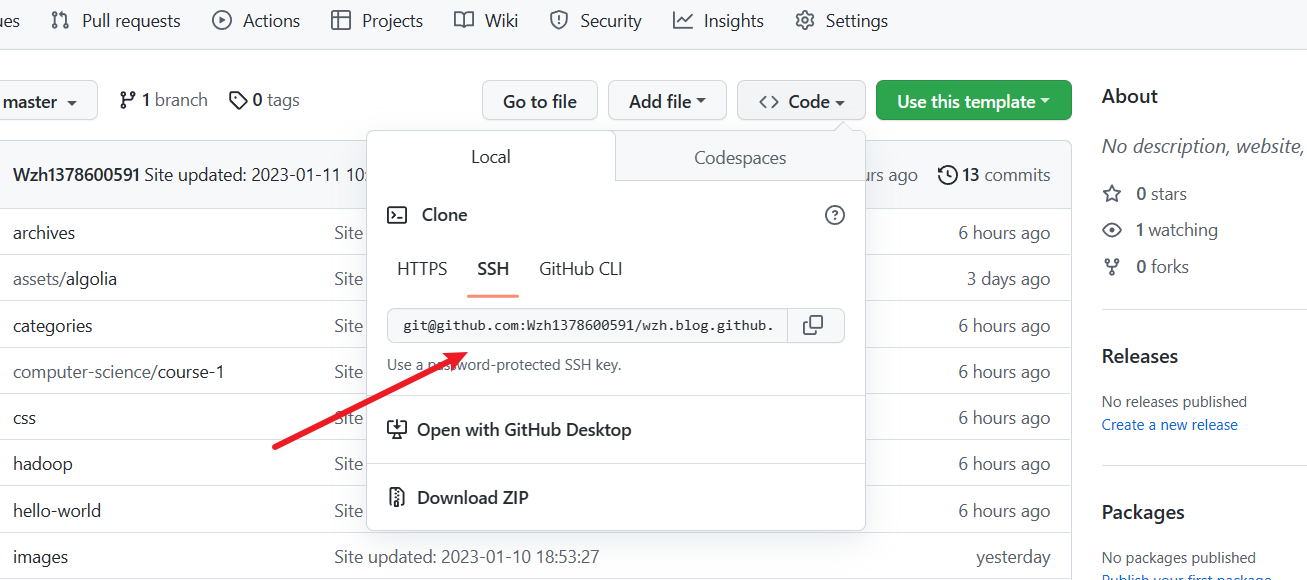Open the categories folder
The width and height of the screenshot is (1307, 580).
(x=53, y=326)
